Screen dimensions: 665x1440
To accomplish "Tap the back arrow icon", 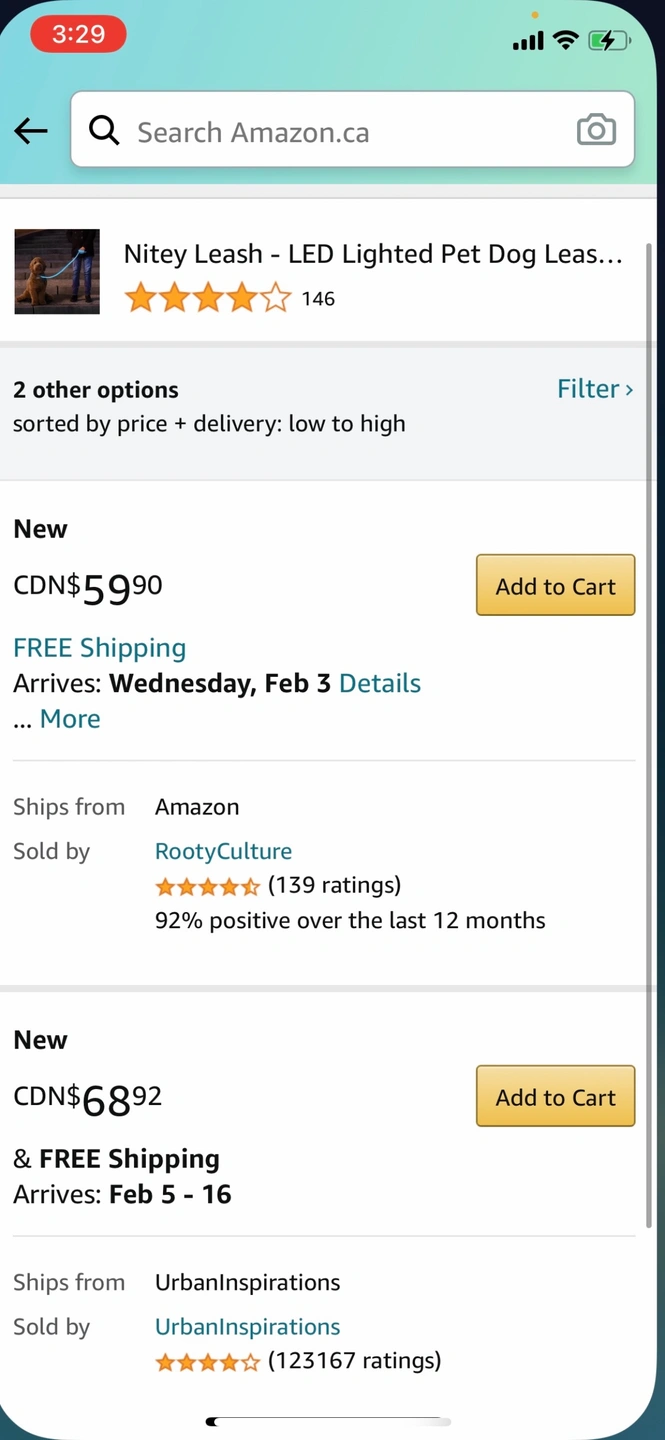I will tap(31, 130).
